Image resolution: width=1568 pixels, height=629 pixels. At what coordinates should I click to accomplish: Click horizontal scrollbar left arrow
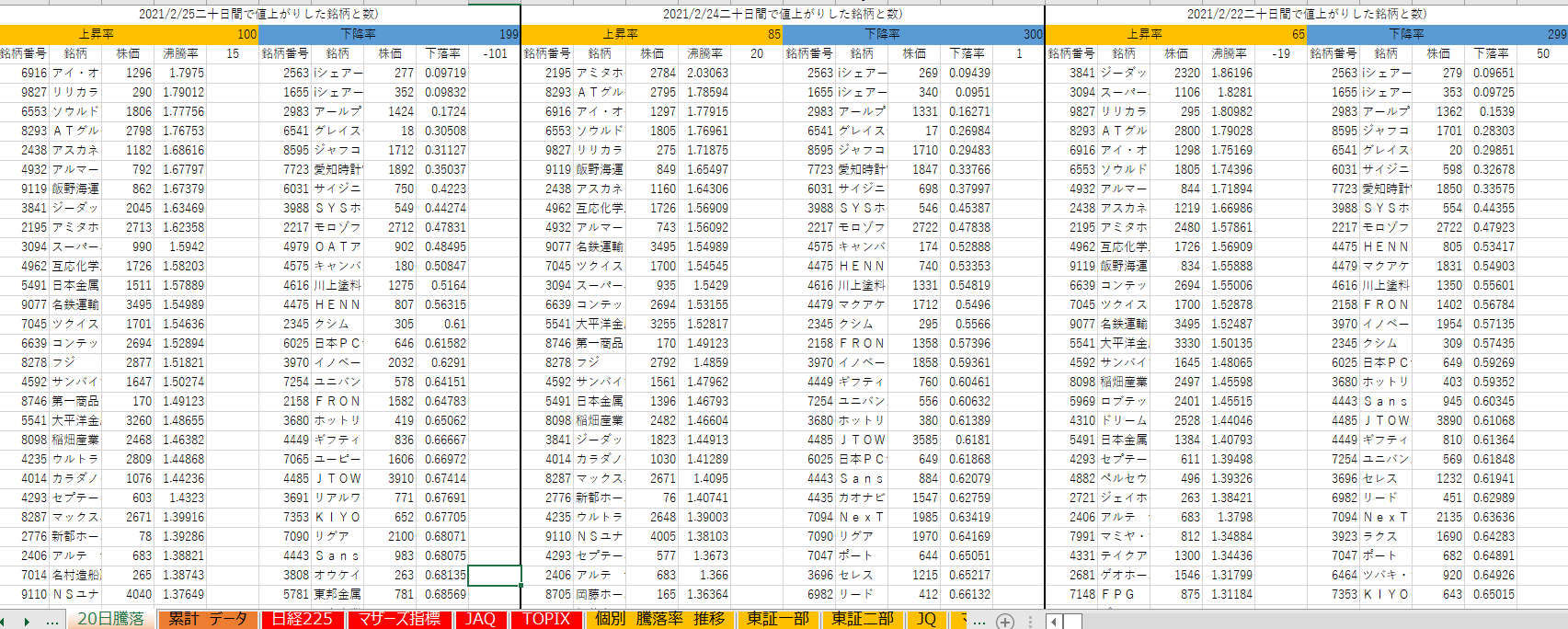tap(1053, 621)
